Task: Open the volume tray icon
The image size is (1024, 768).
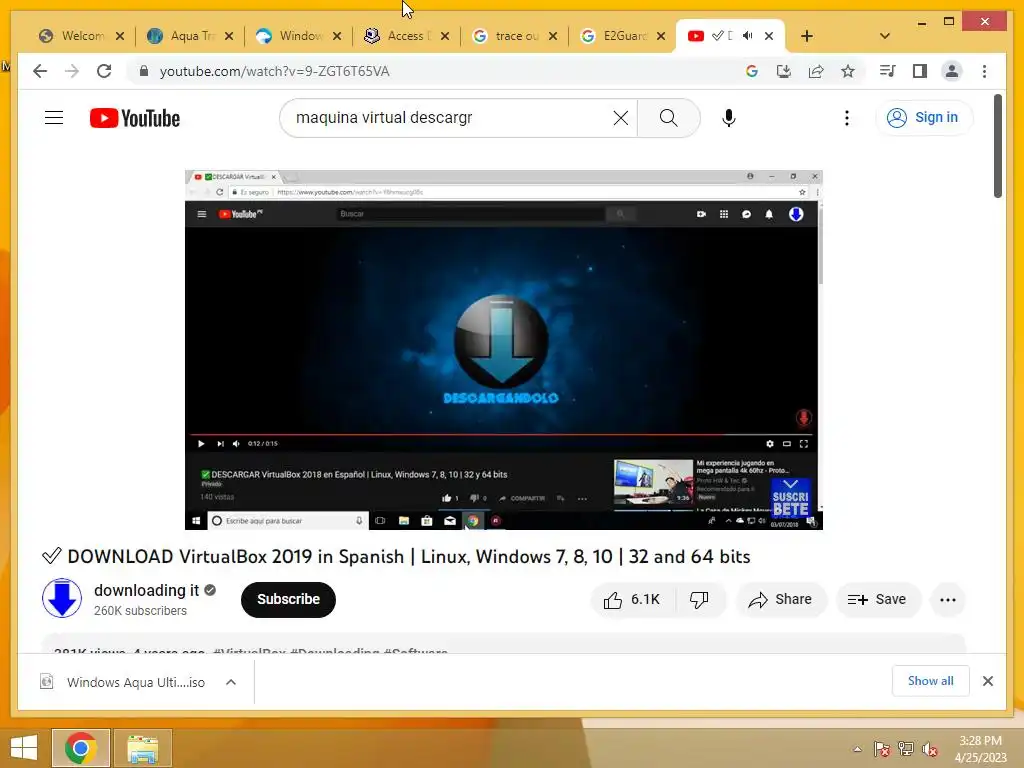Action: tap(930, 749)
